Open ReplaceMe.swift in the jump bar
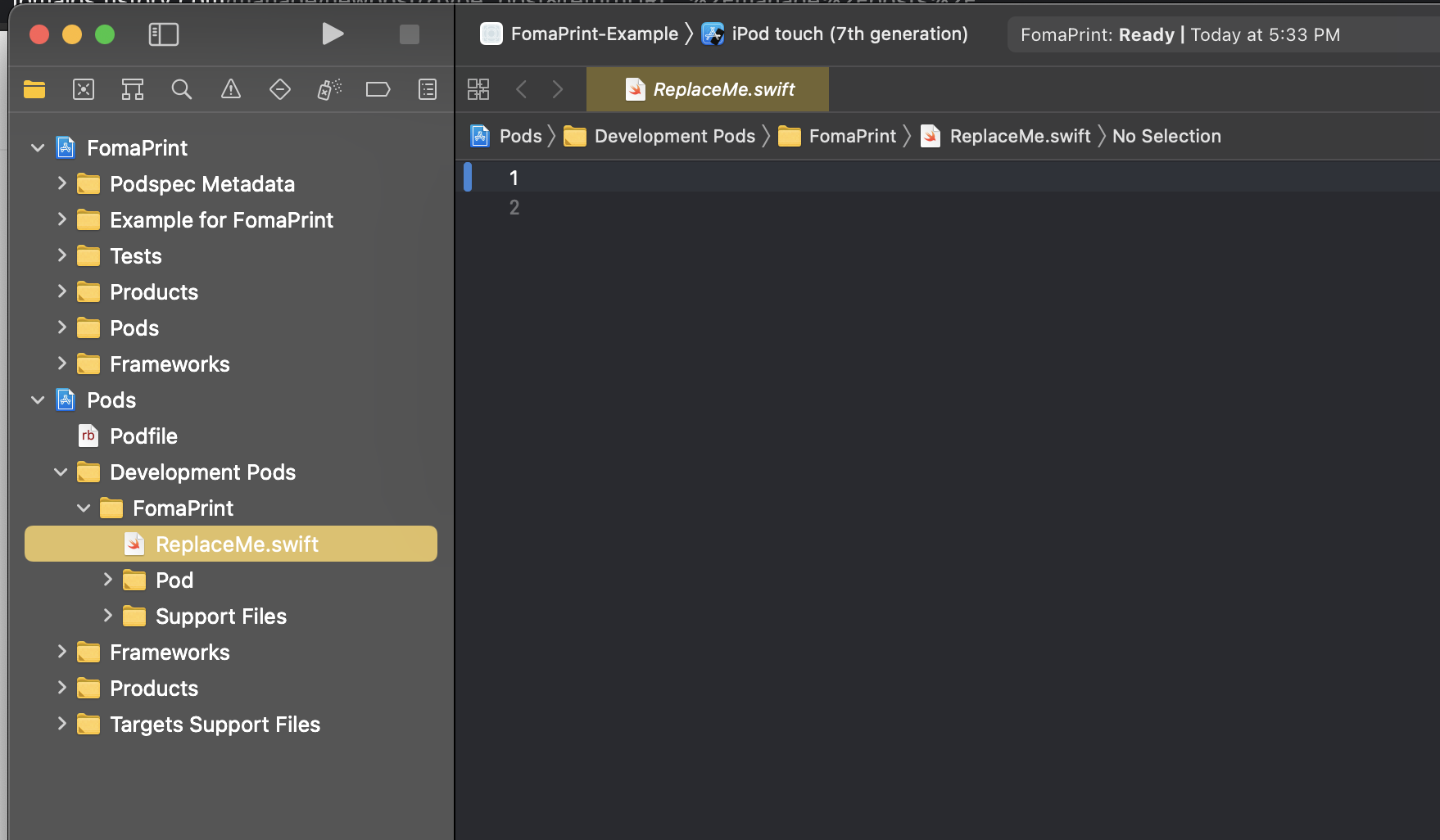 (x=1006, y=136)
